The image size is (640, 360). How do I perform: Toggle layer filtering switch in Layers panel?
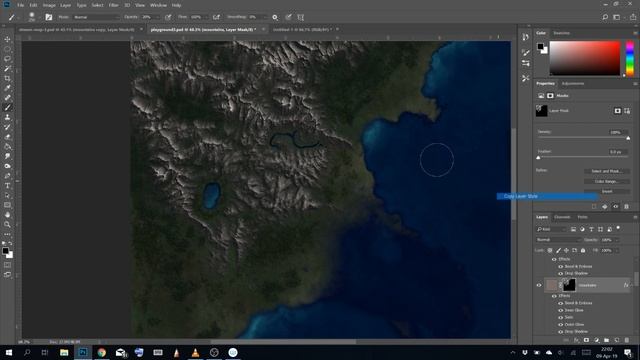pyautogui.click(x=618, y=228)
